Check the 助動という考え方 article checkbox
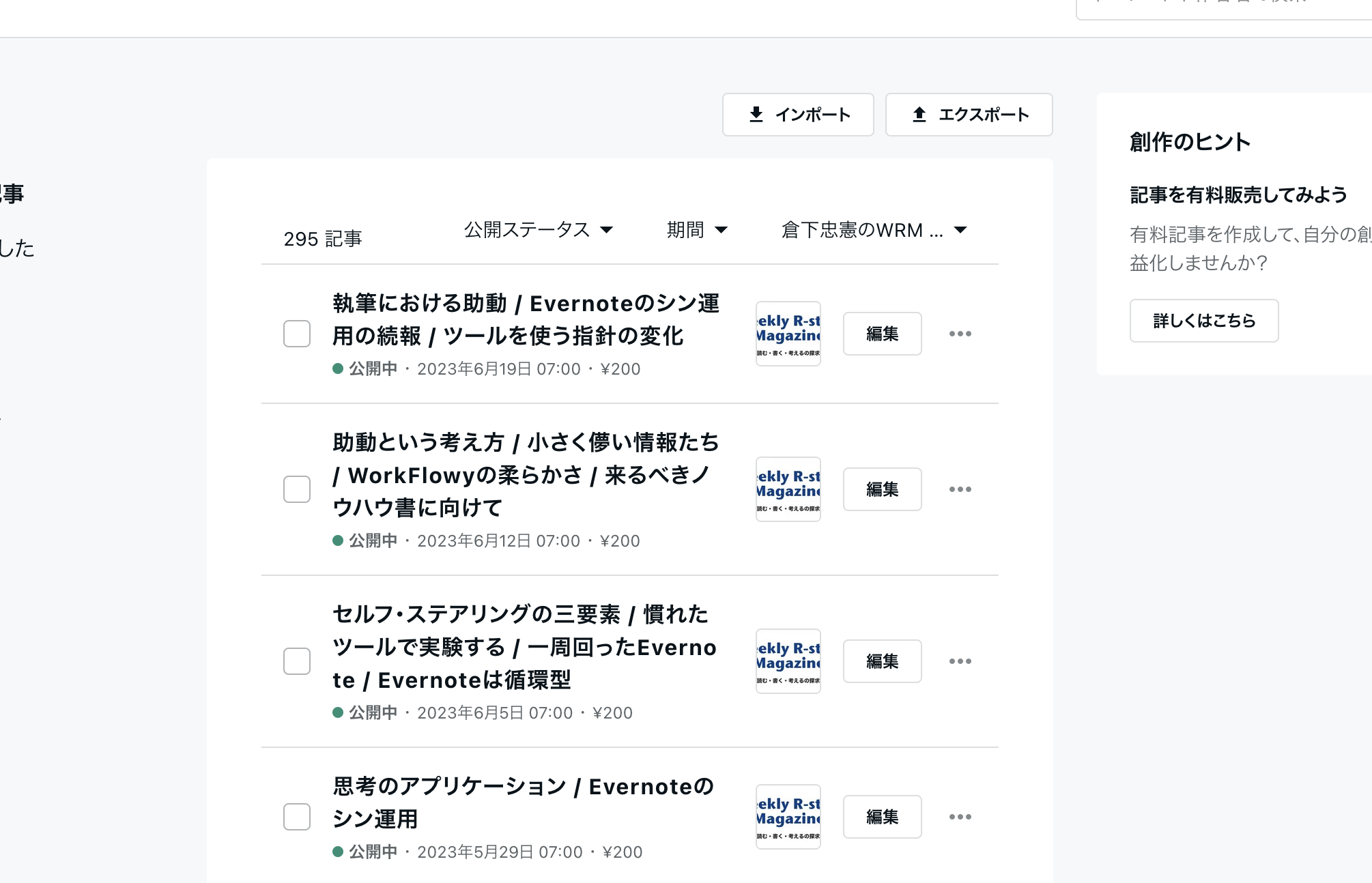Image resolution: width=1372 pixels, height=883 pixels. click(296, 489)
